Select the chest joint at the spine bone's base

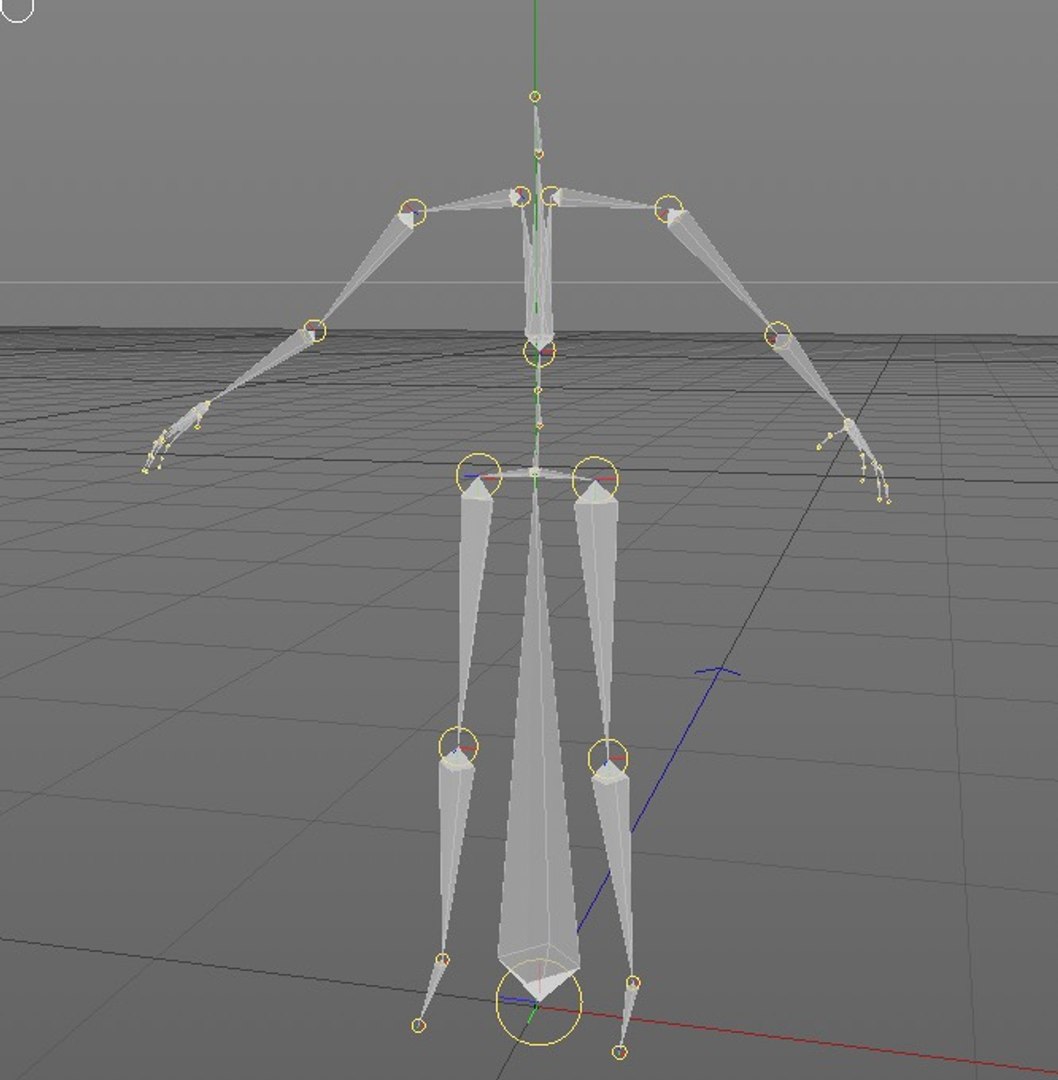coord(539,353)
